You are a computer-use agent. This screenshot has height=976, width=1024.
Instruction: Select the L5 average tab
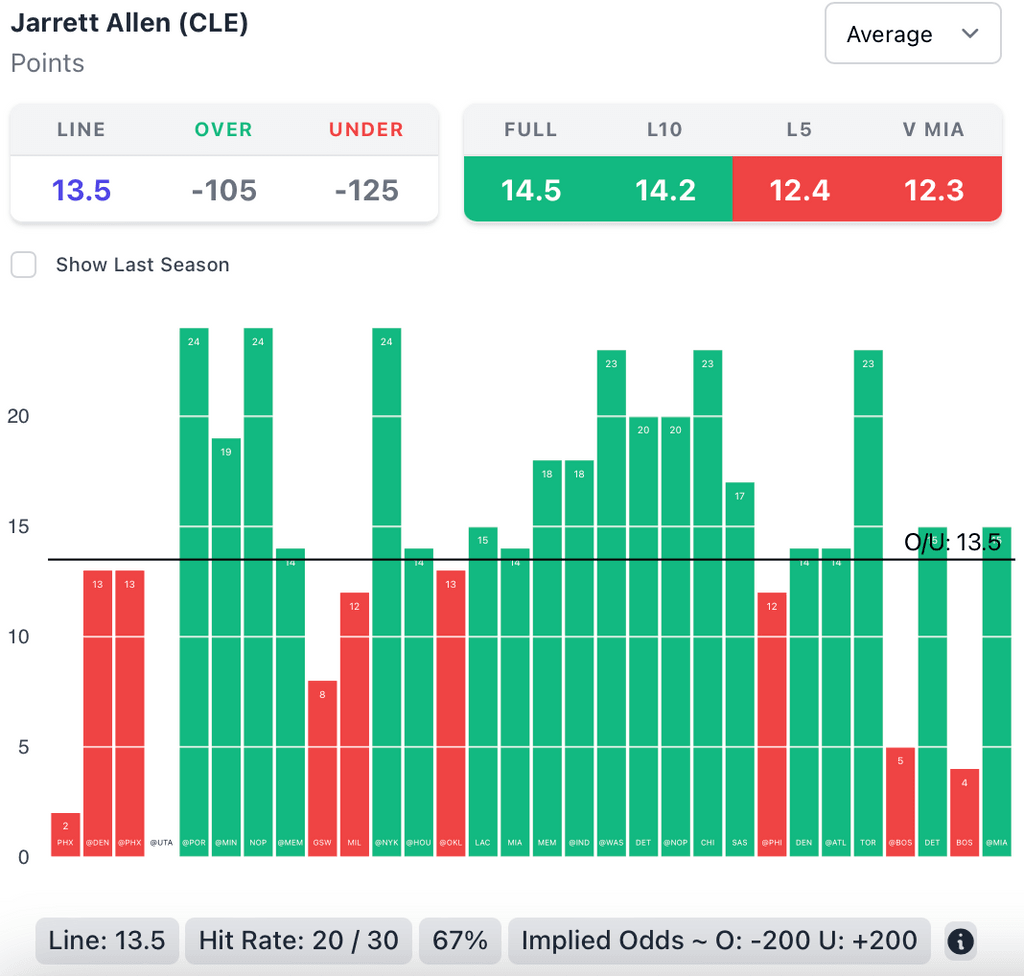(799, 189)
